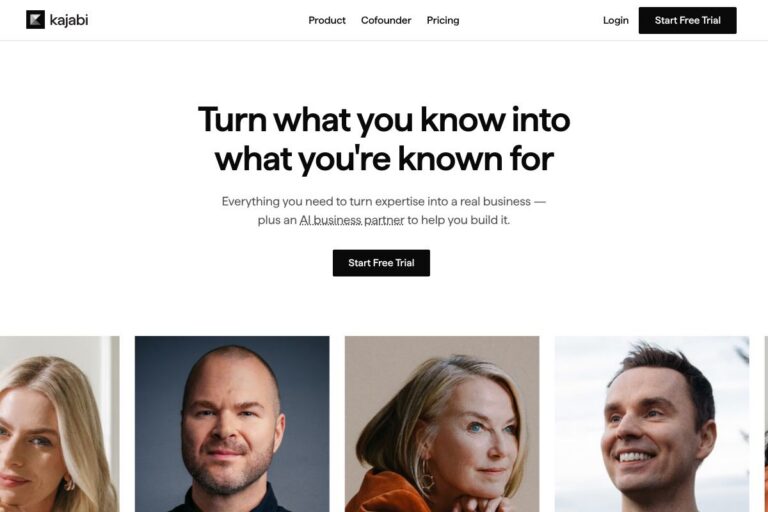Go to the Pricing page

[x=443, y=20]
